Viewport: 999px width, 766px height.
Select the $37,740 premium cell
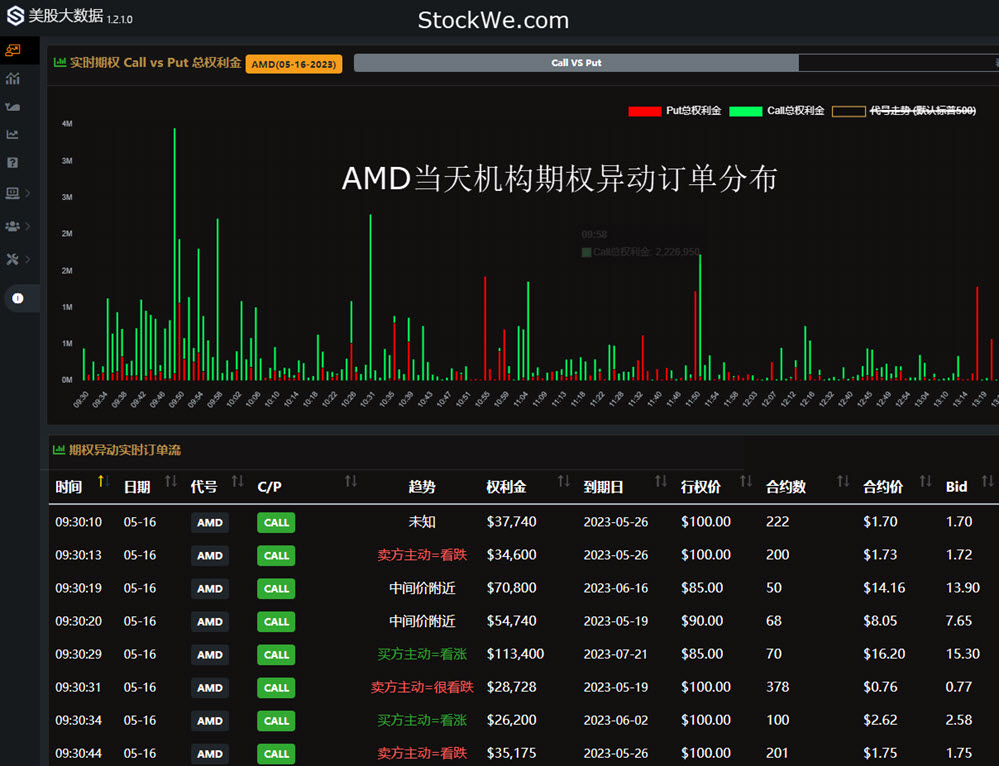(x=511, y=522)
